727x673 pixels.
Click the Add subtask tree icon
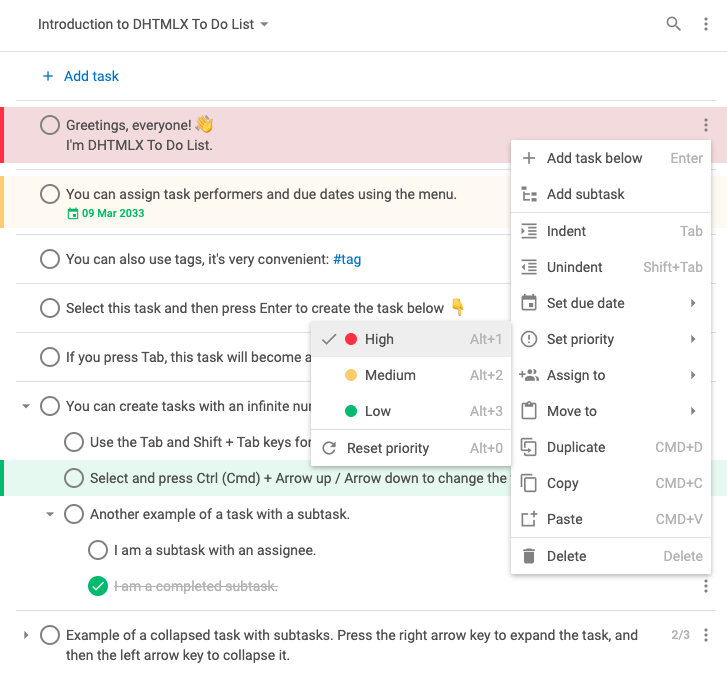[x=529, y=194]
